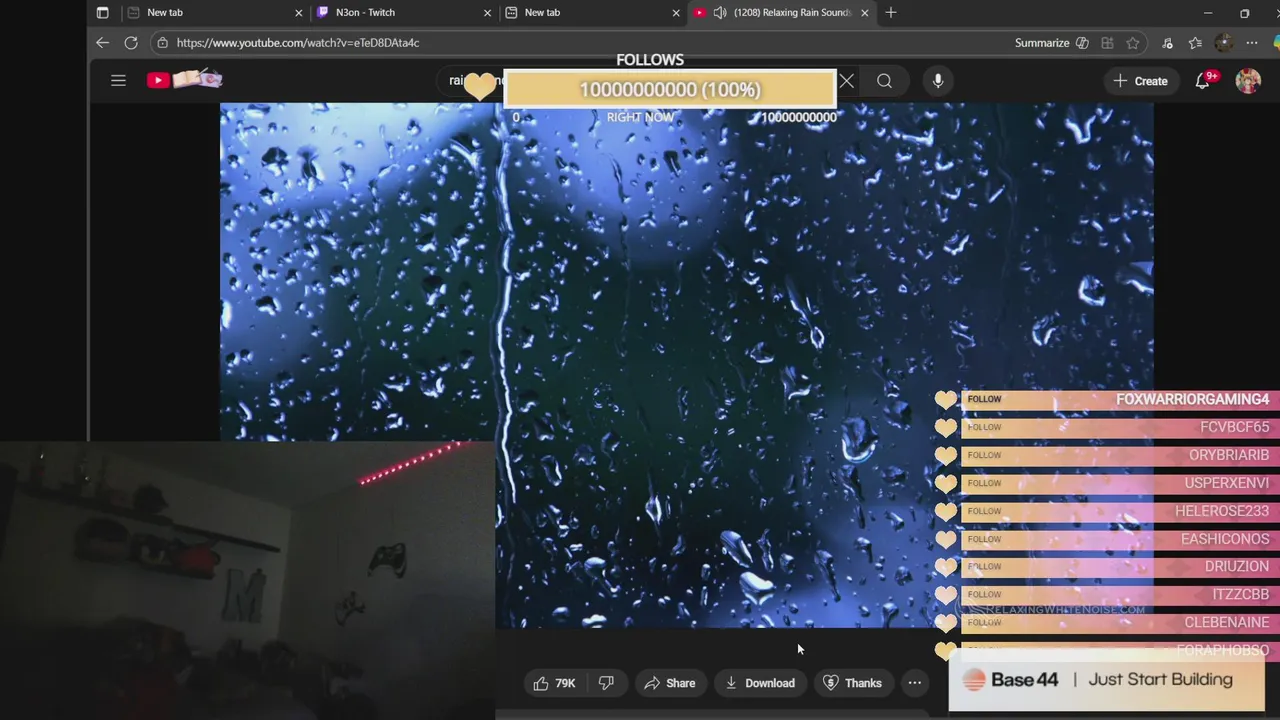This screenshot has width=1280, height=720.
Task: Switch to the first New tab
Action: [x=216, y=13]
